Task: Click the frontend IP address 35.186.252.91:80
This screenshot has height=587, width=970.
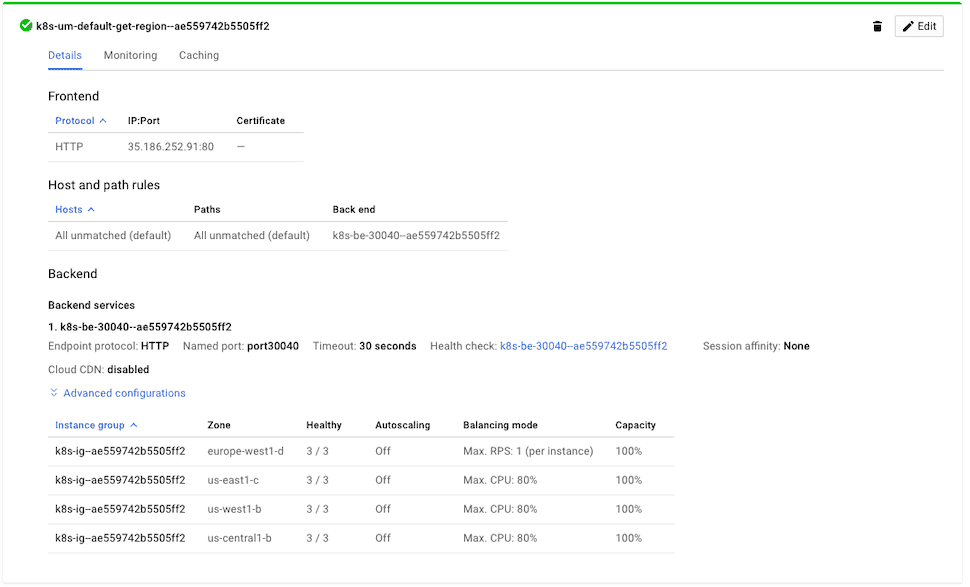Action: (171, 147)
